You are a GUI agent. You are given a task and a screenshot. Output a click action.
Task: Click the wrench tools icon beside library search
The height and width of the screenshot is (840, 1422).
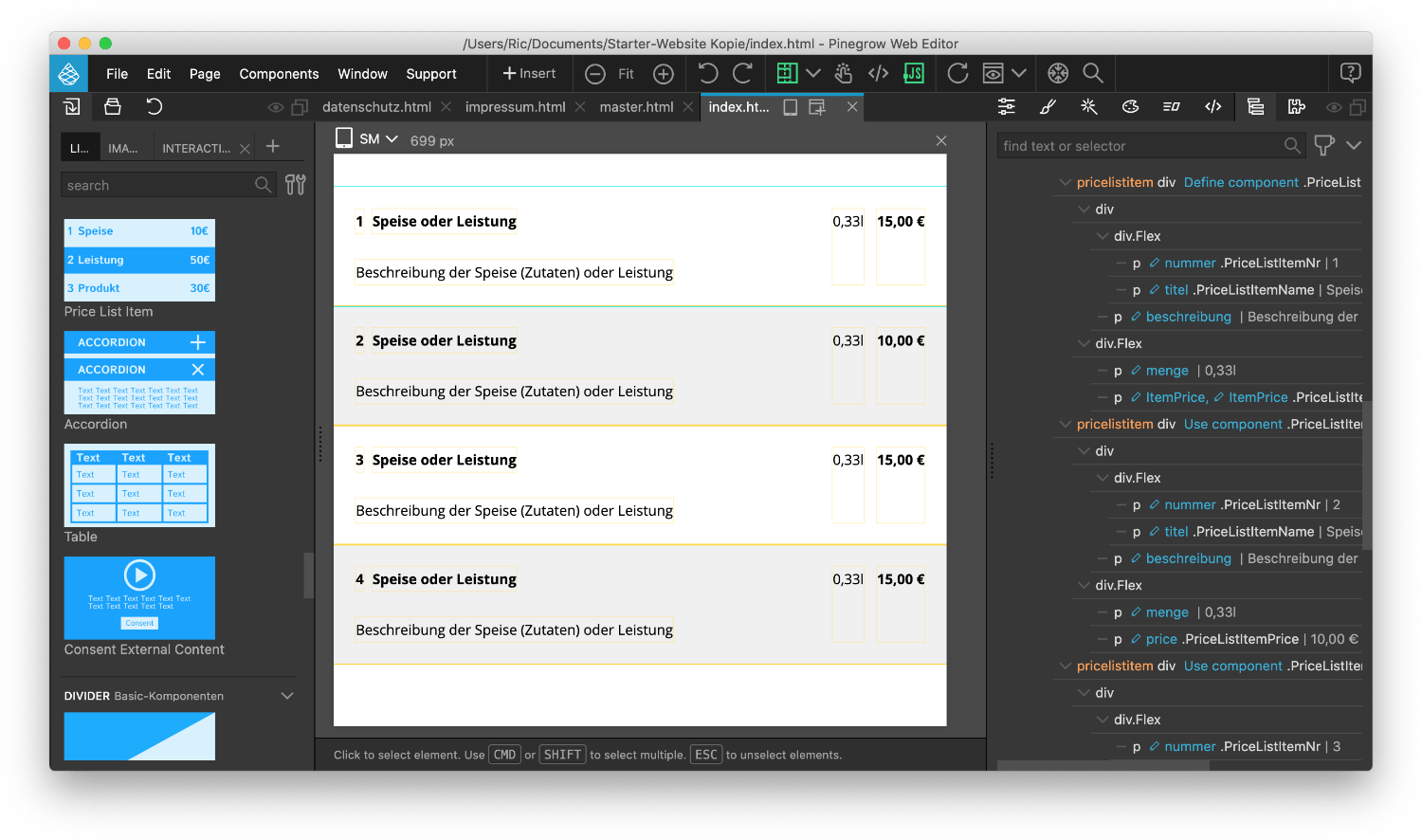pyautogui.click(x=296, y=185)
